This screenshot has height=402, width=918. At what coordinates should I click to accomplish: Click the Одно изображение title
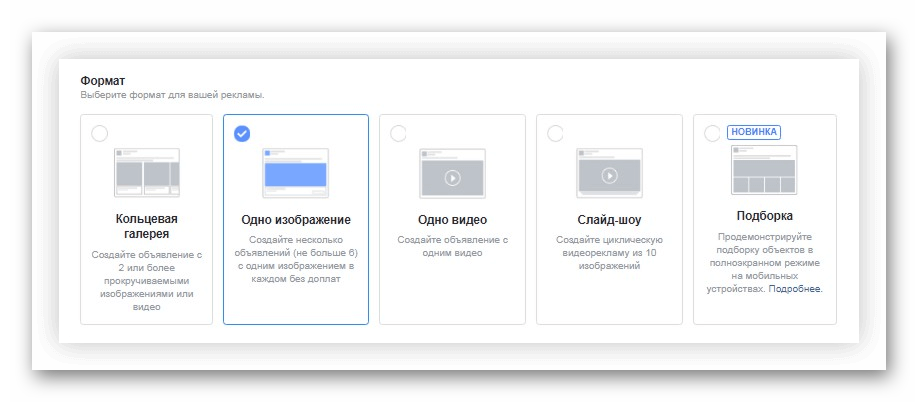point(296,220)
